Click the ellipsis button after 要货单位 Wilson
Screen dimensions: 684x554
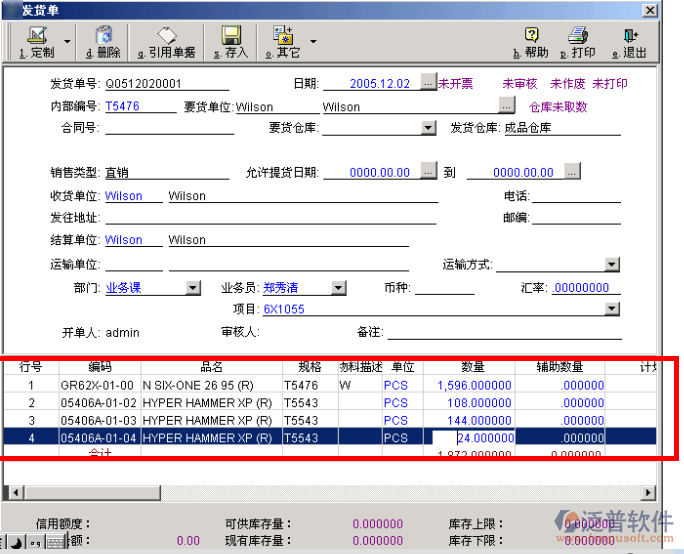(x=507, y=106)
